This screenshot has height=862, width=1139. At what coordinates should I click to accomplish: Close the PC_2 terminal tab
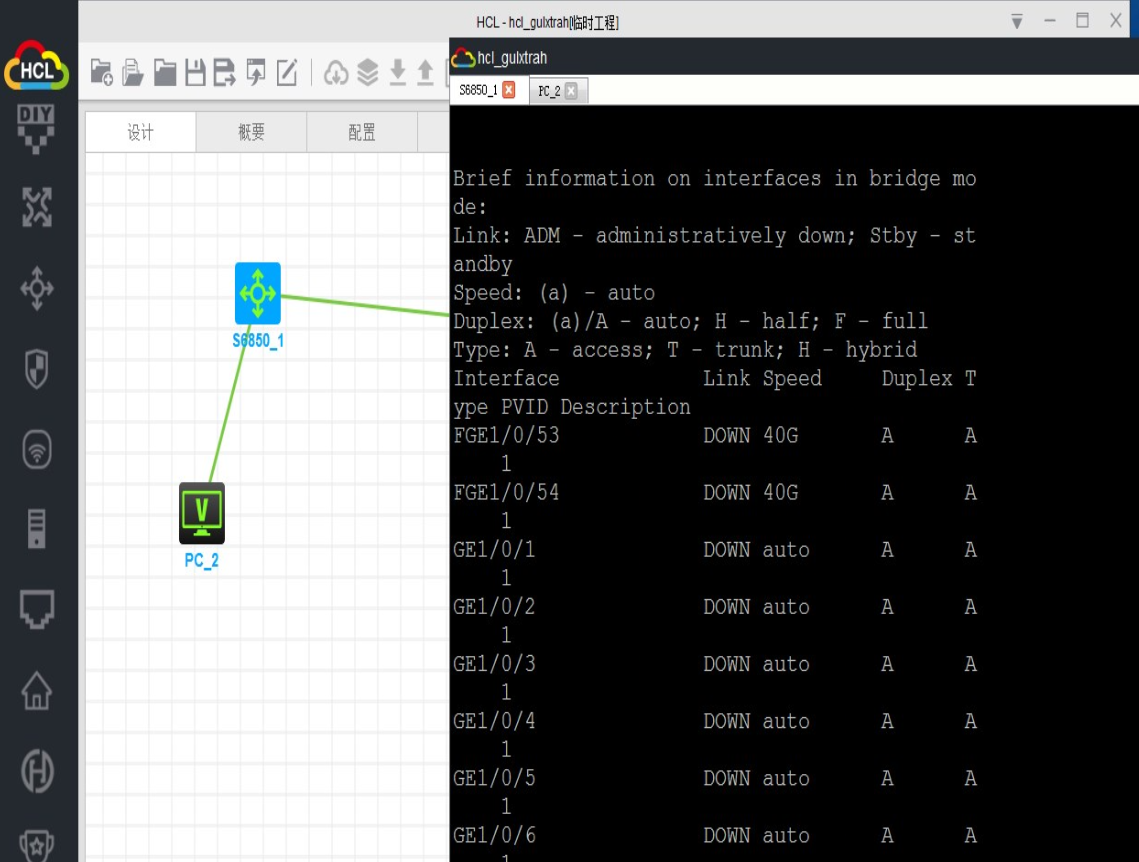tap(571, 91)
